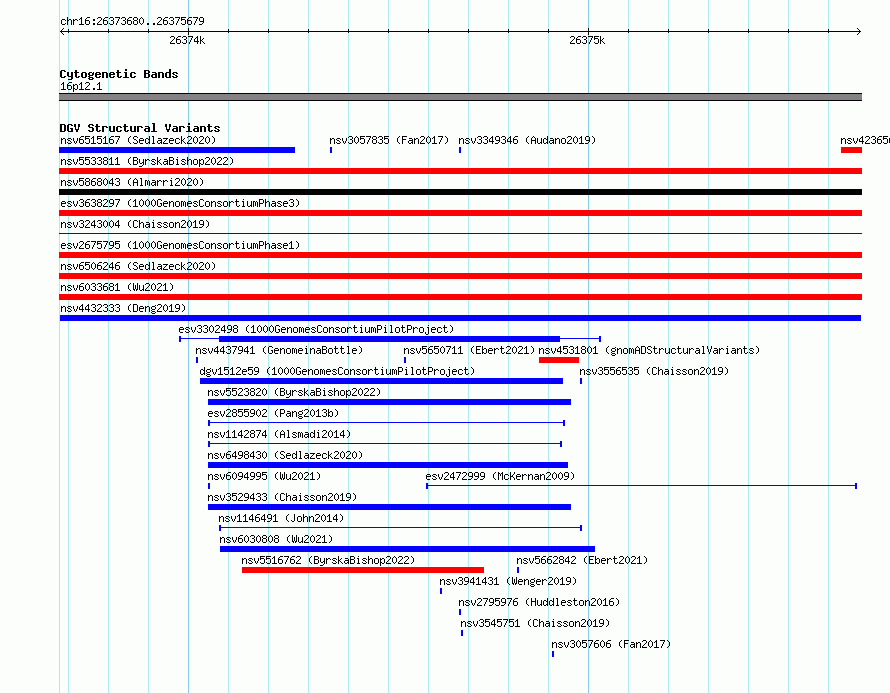The height and width of the screenshot is (693, 890).
Task: Click the nsv5533811 (ByrskaBishop2022) label
Action: (147, 161)
